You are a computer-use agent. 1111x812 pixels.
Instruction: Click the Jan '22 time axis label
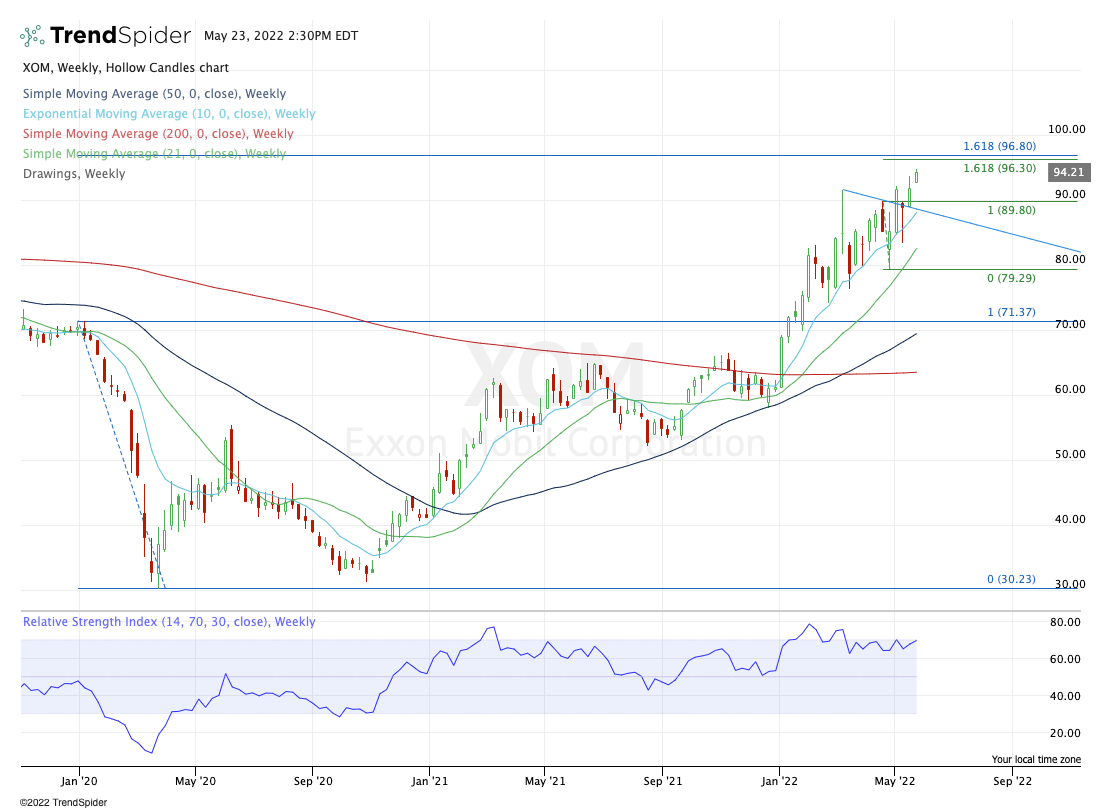click(780, 780)
